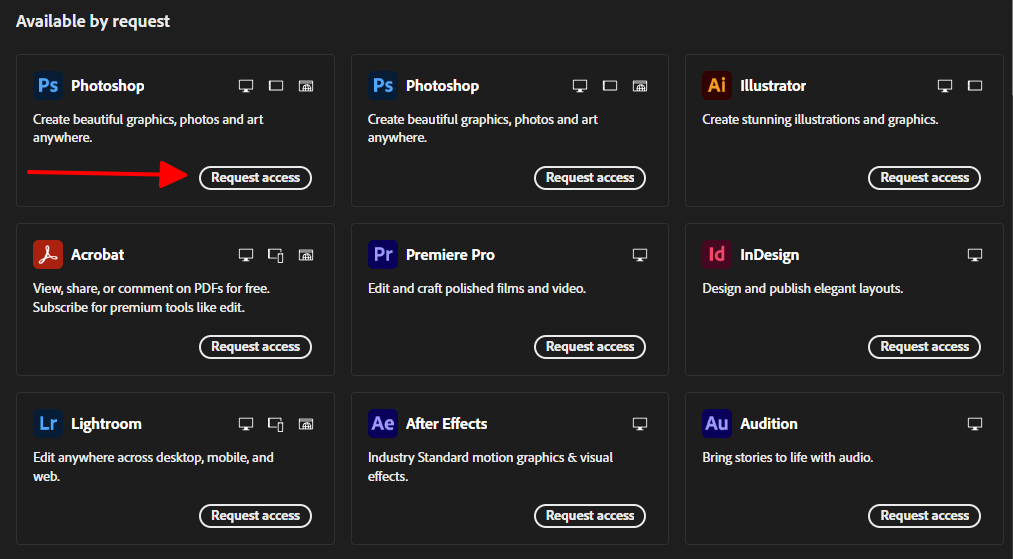Click the mobile devices icon on Acrobat card
Screen dimensions: 1013x559
coord(276,255)
